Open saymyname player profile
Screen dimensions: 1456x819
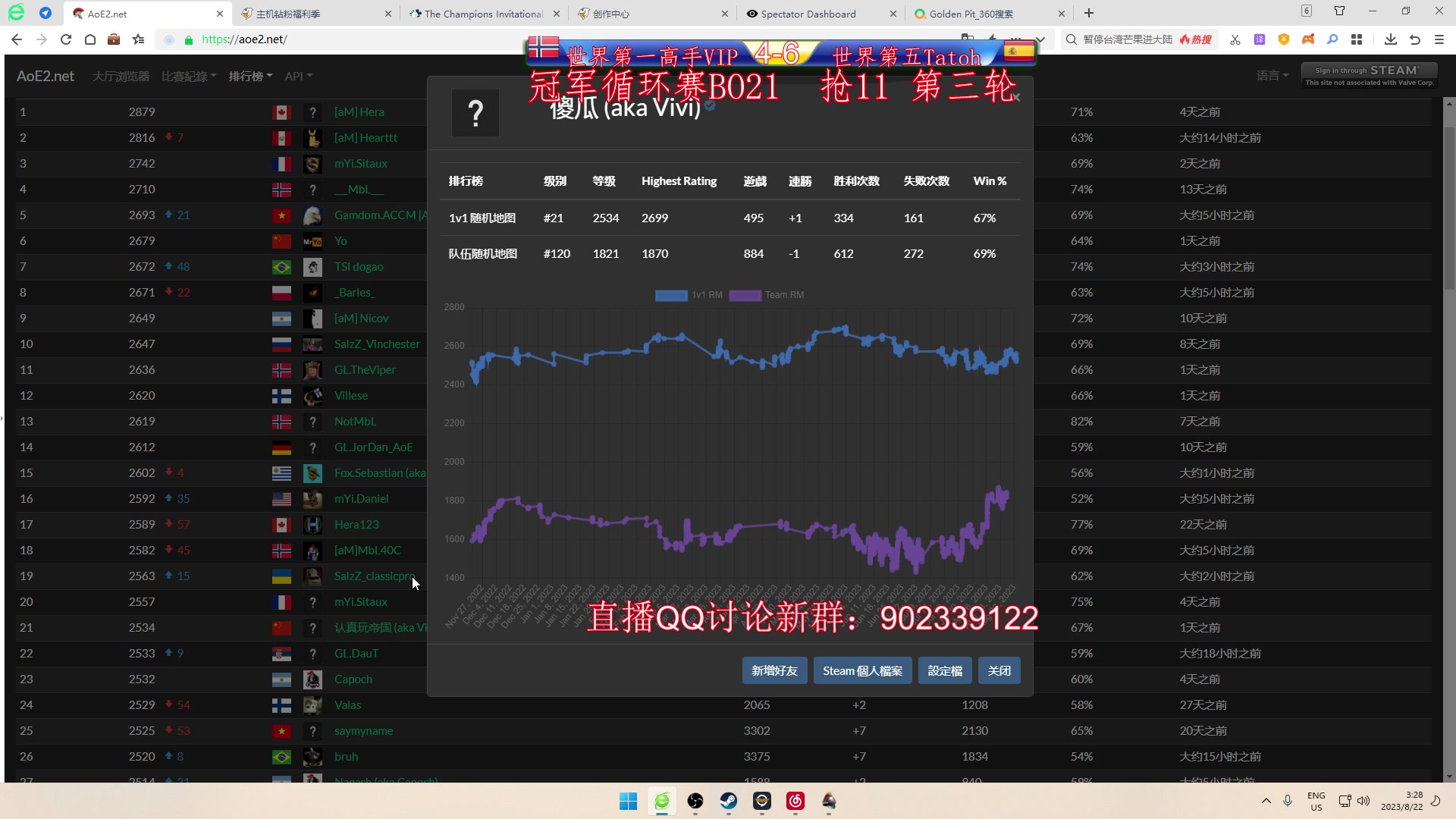tap(363, 731)
